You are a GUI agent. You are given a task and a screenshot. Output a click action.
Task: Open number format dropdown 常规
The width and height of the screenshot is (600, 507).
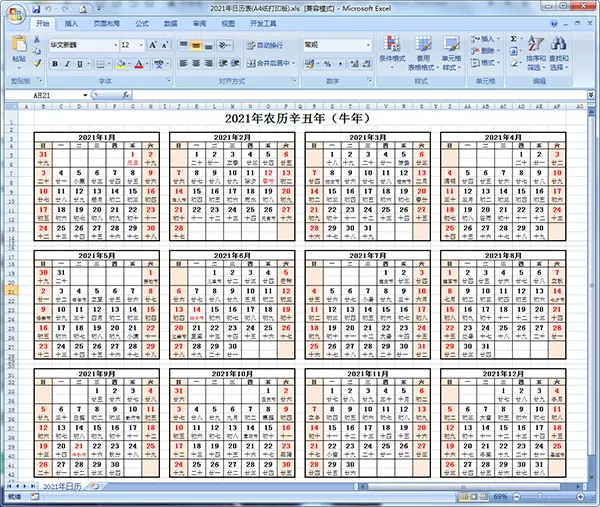click(x=368, y=45)
